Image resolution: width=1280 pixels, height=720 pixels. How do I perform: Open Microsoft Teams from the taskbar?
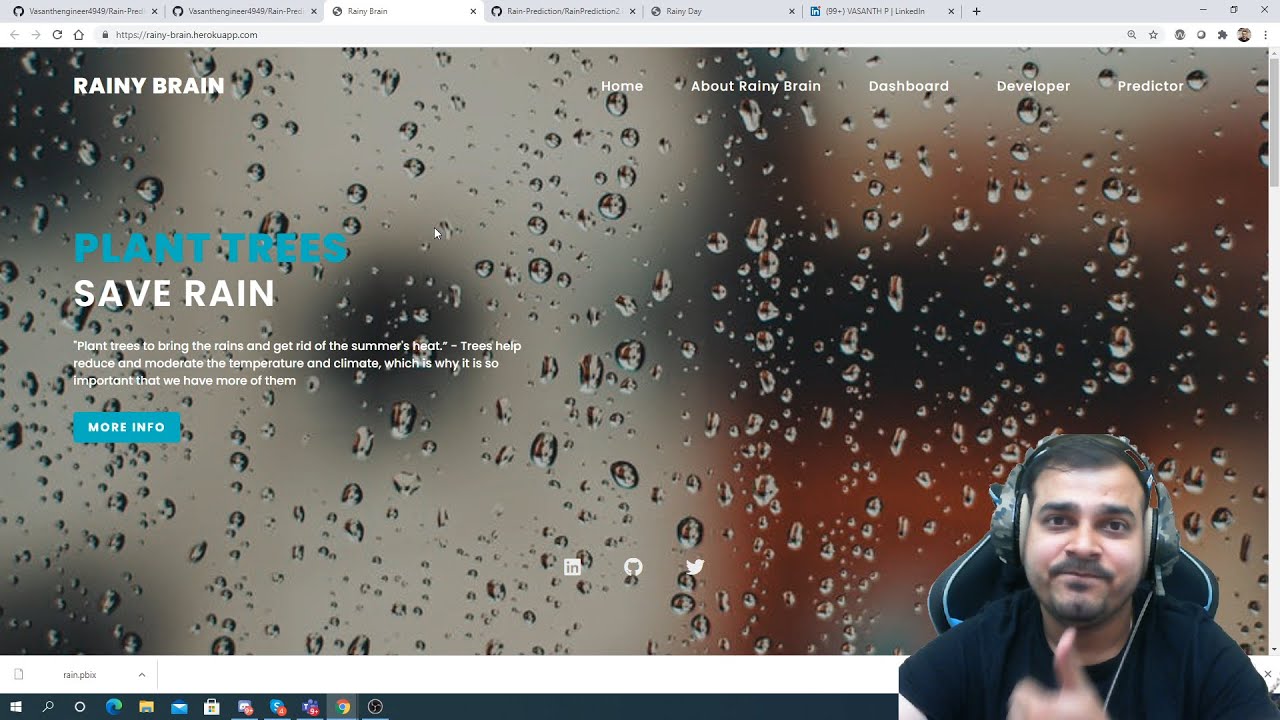pyautogui.click(x=310, y=707)
